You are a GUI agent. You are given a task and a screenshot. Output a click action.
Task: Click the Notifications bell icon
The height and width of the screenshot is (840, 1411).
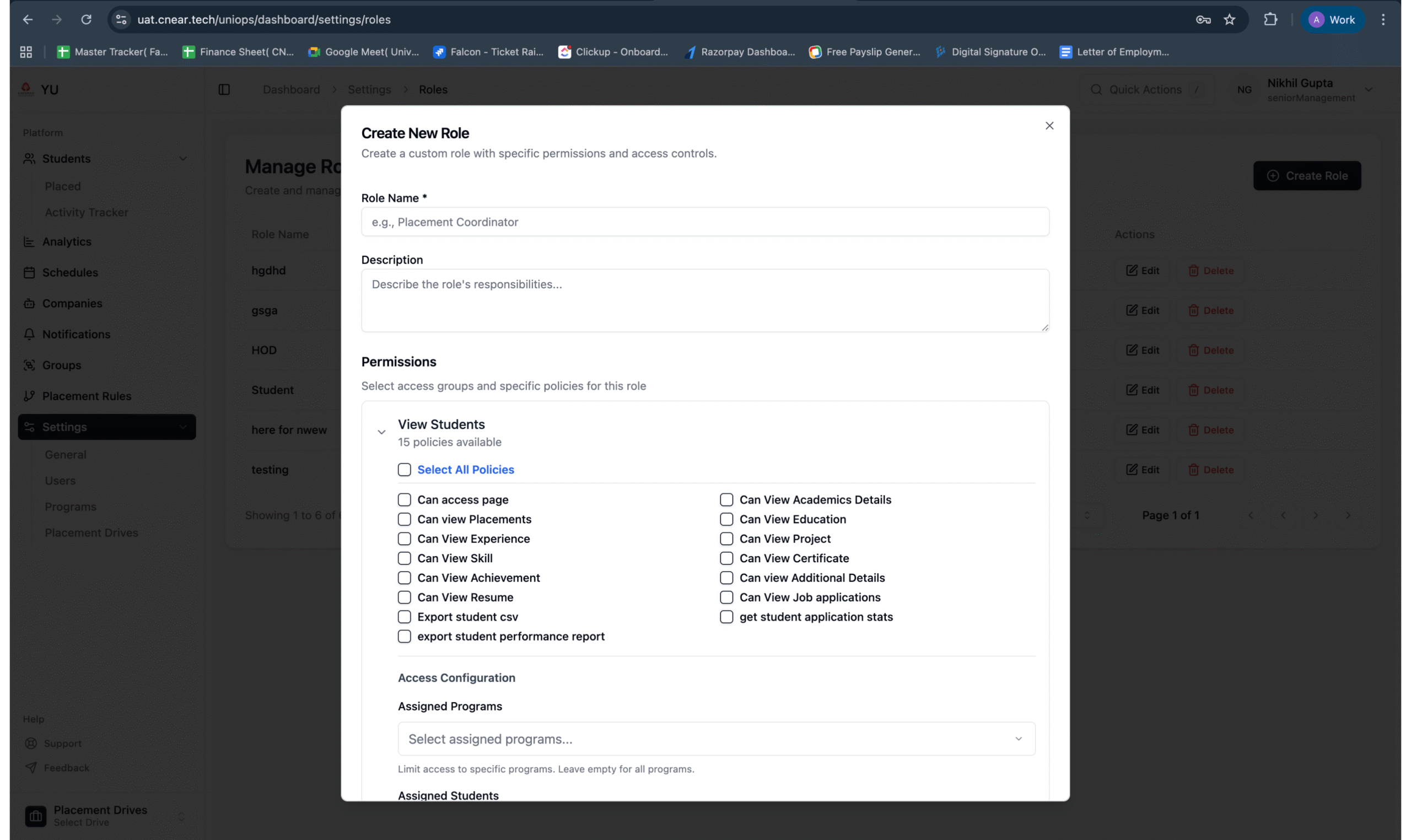[29, 334]
